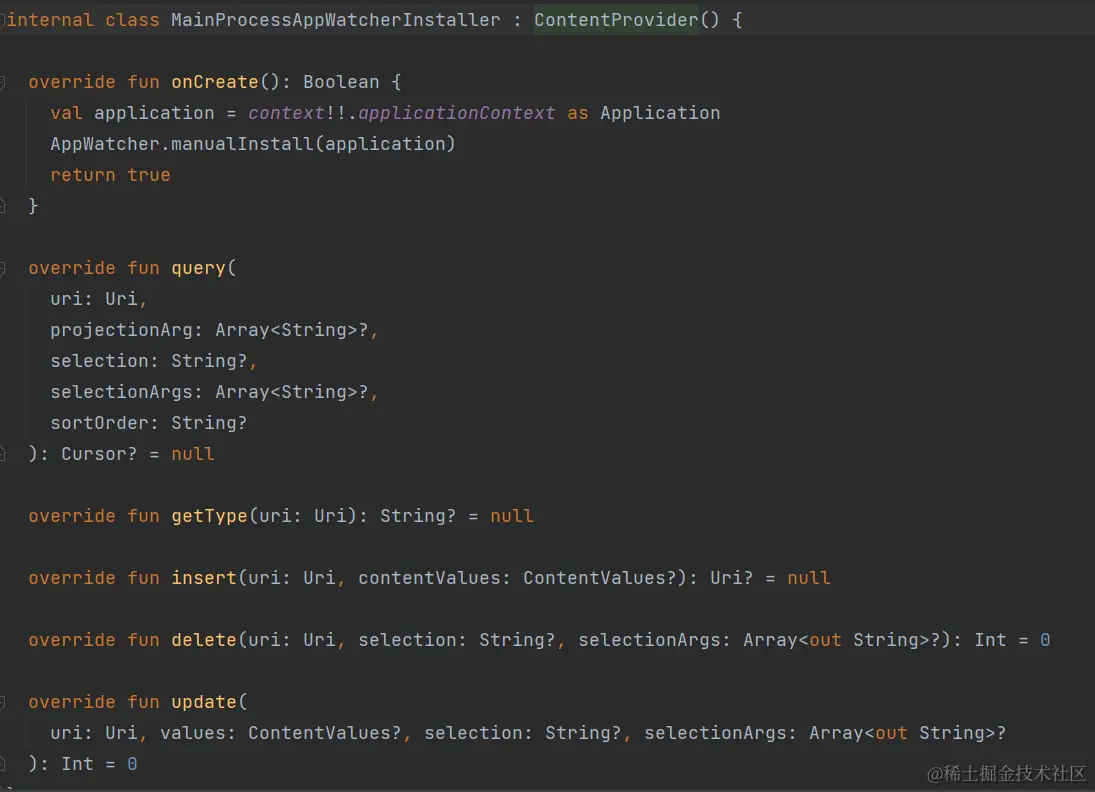The height and width of the screenshot is (792, 1095).
Task: Click the delete function name
Action: coord(204,640)
